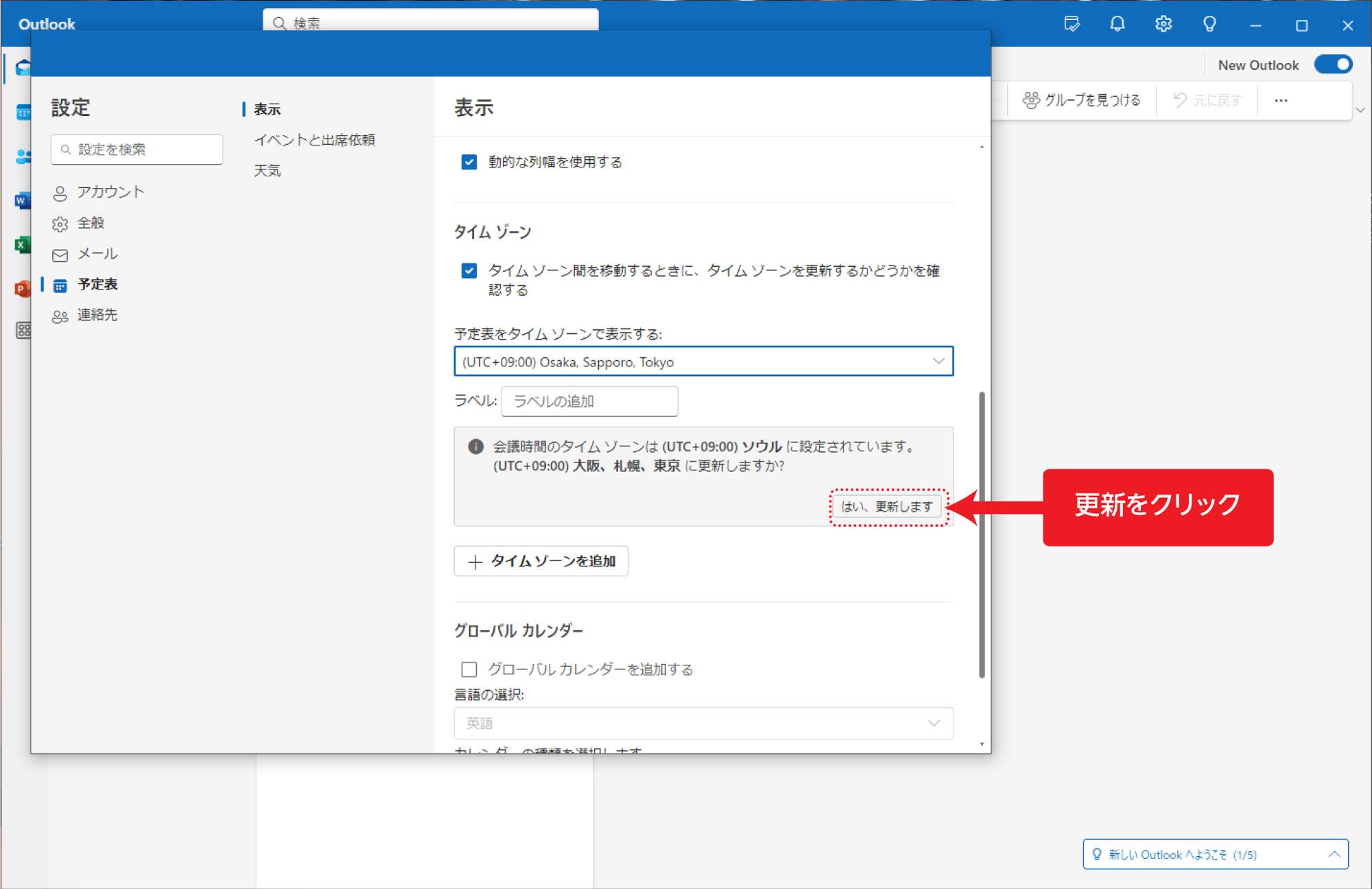Select 予定表 in the settings menu
Screen dimensions: 1372x889
[x=98, y=284]
